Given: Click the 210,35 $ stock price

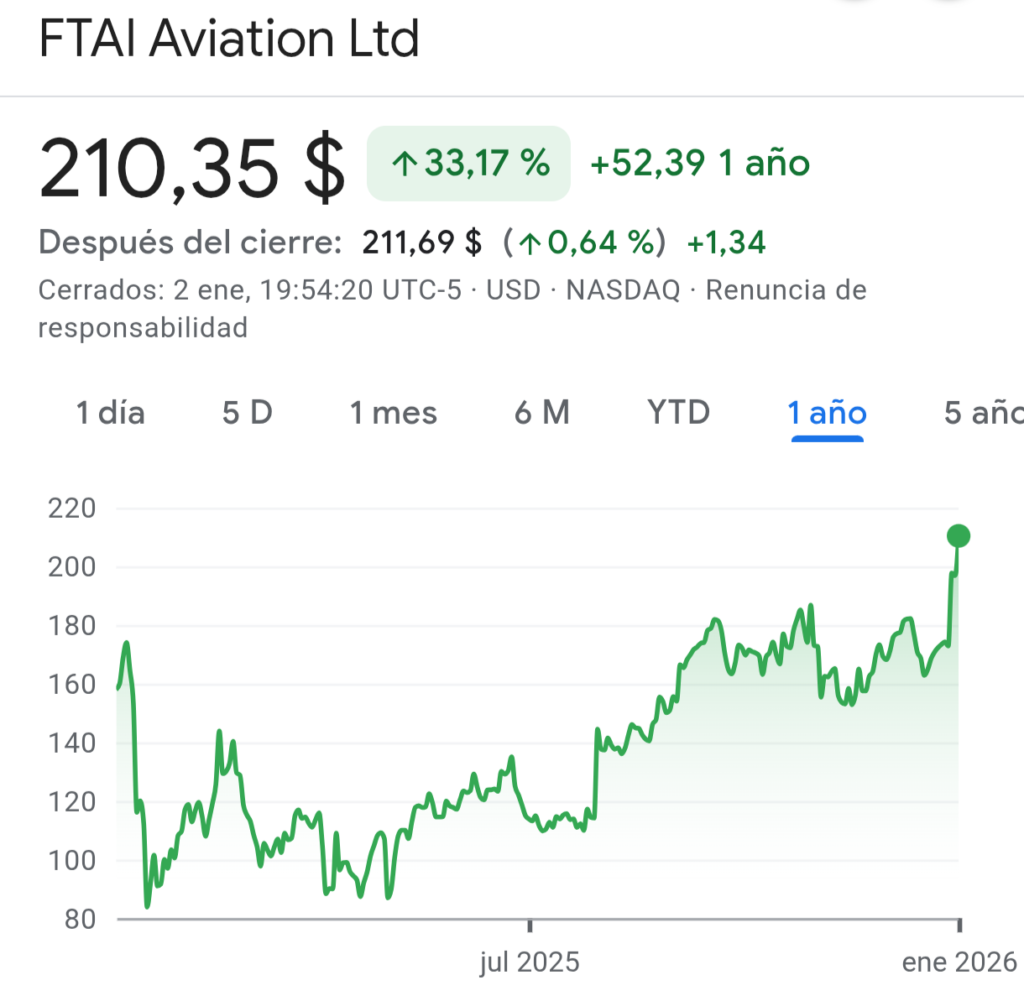Looking at the screenshot, I should pos(192,166).
